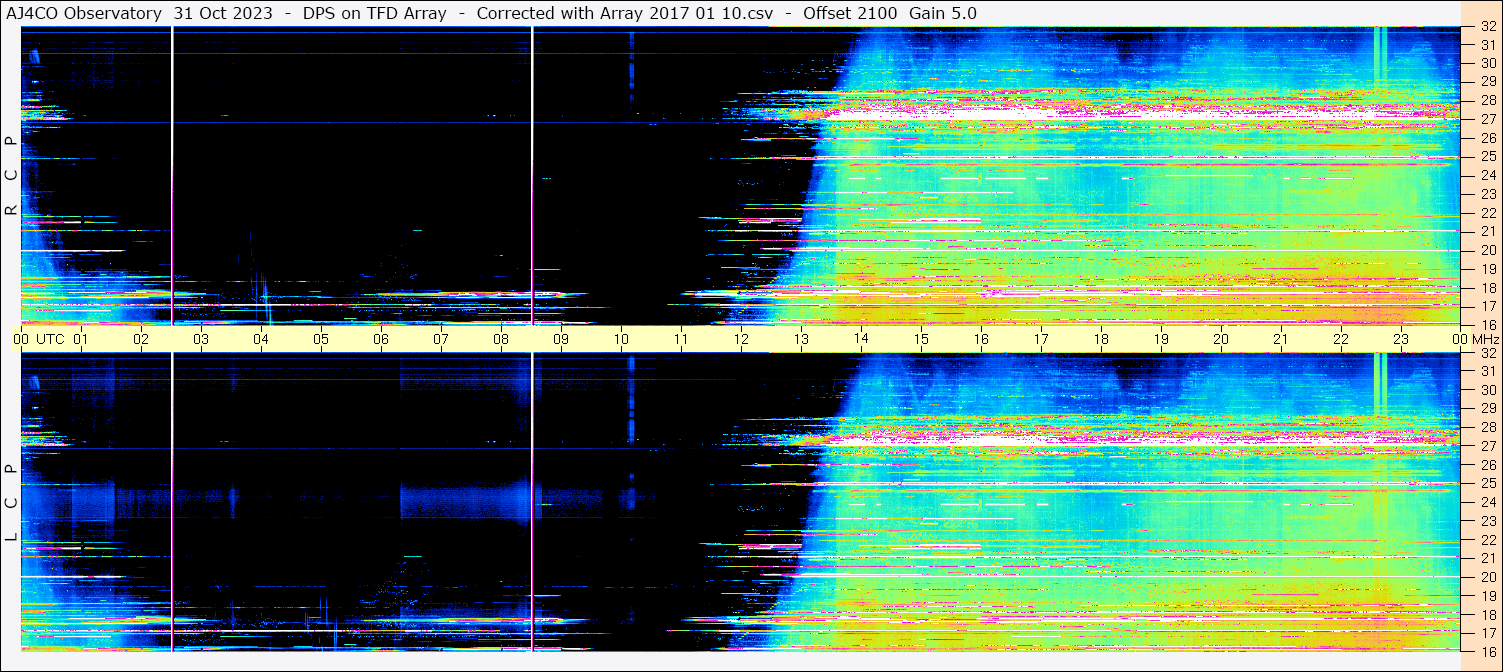Screen dimensions: 1503x672
Task: Click the LCP label beside the lower spectrogram
Action: pyautogui.click(x=11, y=503)
